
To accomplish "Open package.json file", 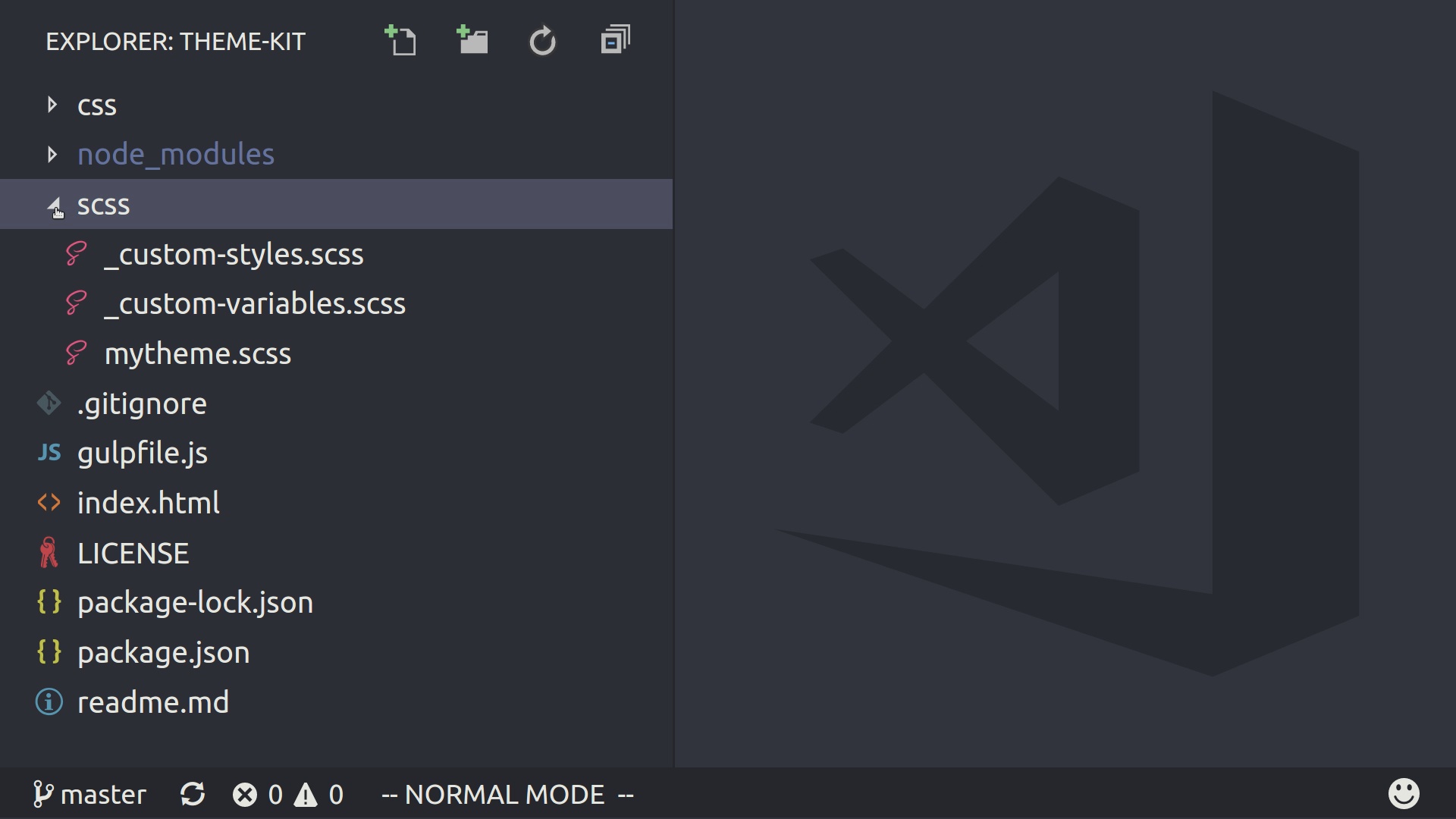I will [x=164, y=652].
